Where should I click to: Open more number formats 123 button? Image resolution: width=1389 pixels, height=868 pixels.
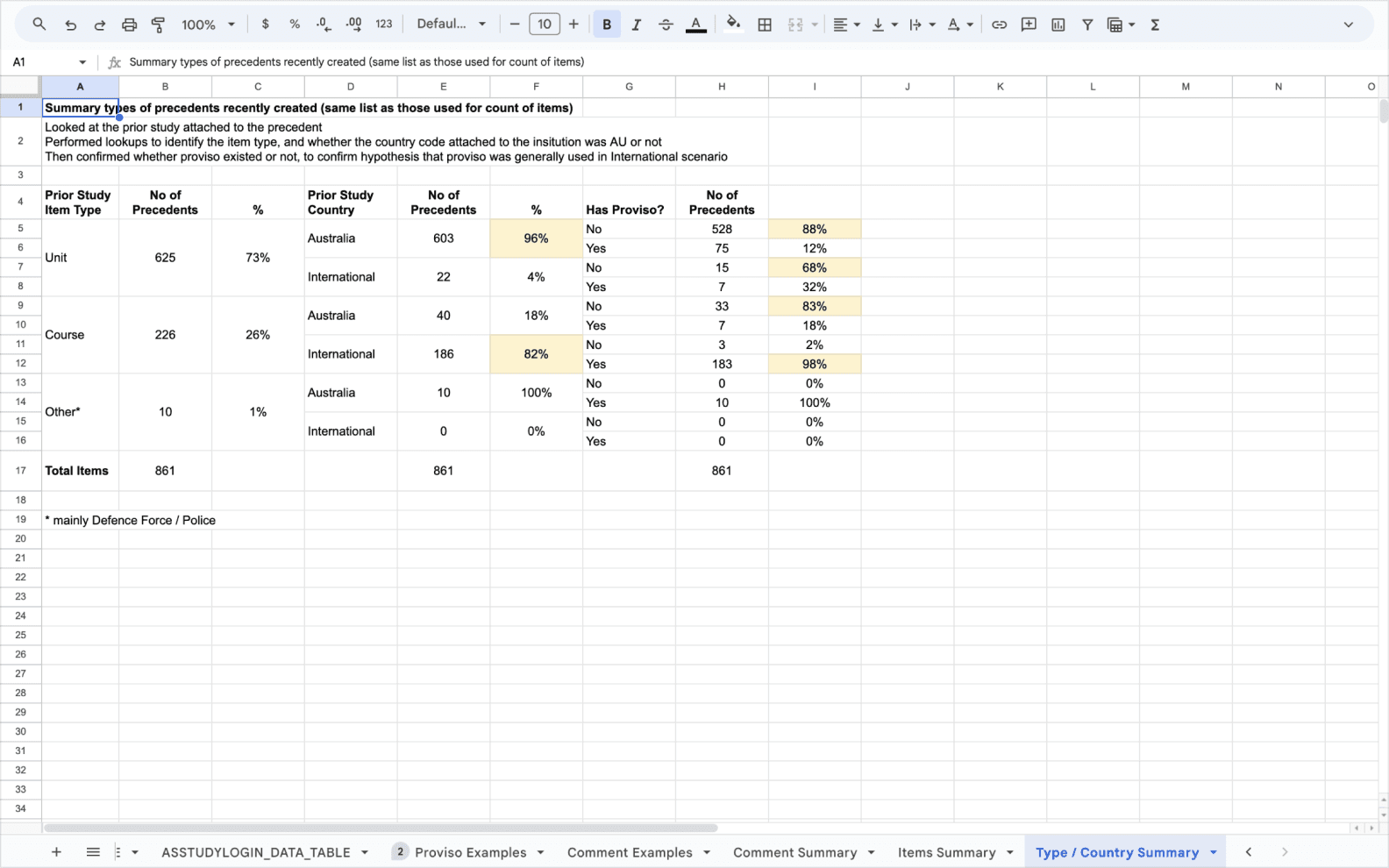click(x=384, y=25)
